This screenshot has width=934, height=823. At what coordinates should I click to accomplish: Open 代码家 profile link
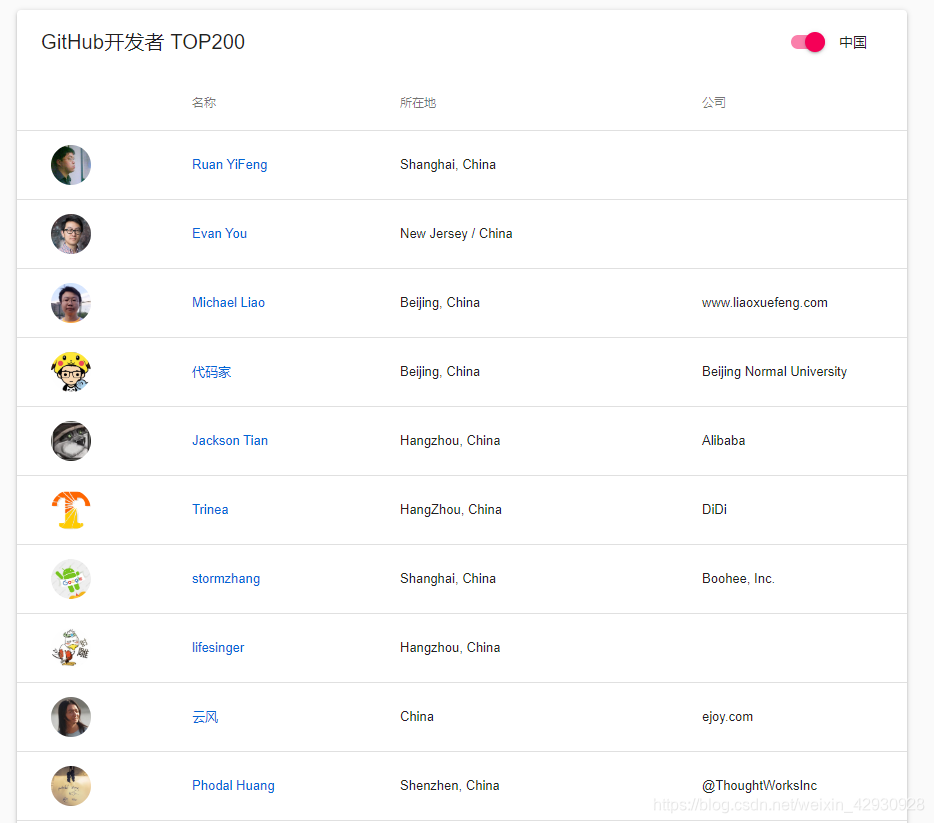point(211,372)
